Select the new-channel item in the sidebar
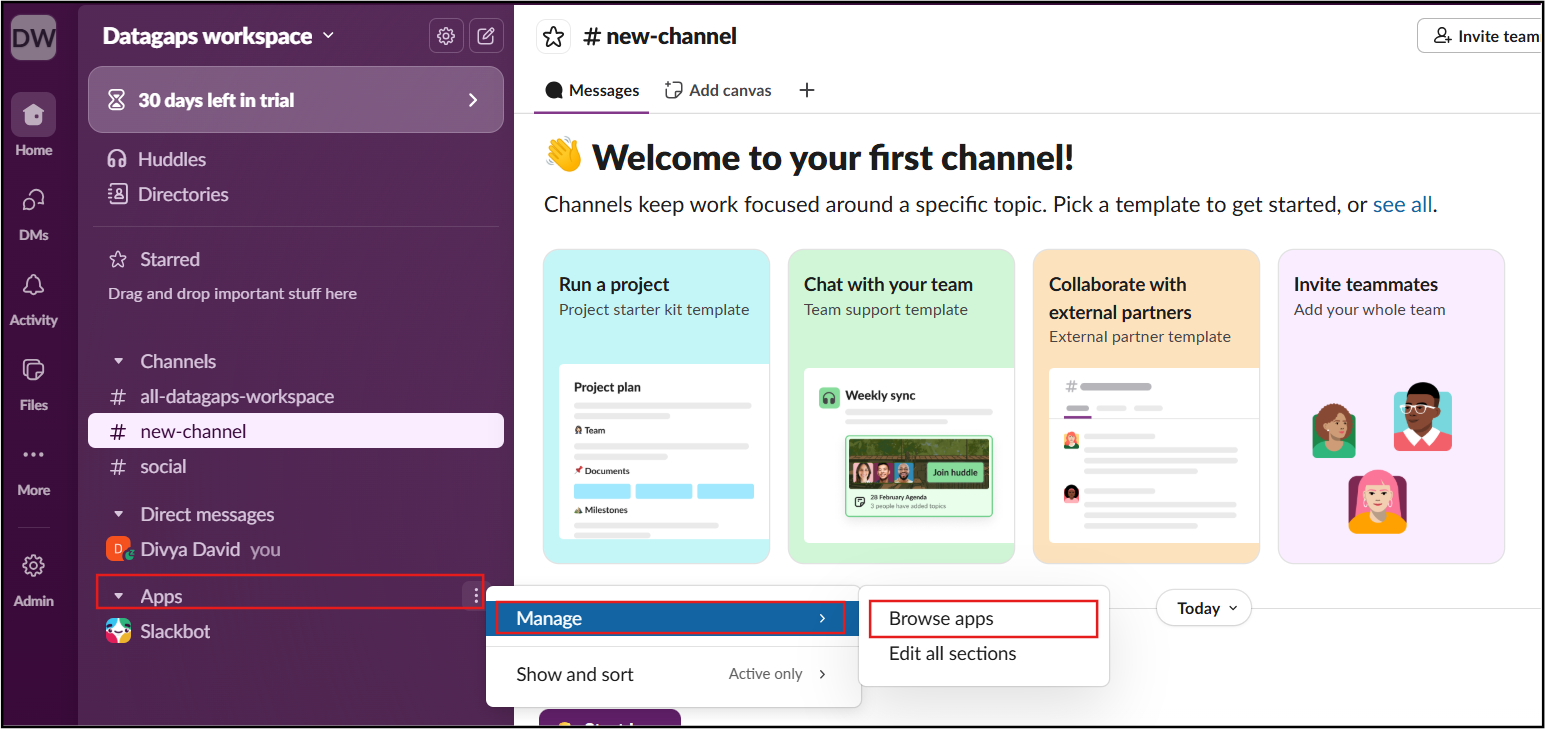The image size is (1545, 729). point(296,431)
